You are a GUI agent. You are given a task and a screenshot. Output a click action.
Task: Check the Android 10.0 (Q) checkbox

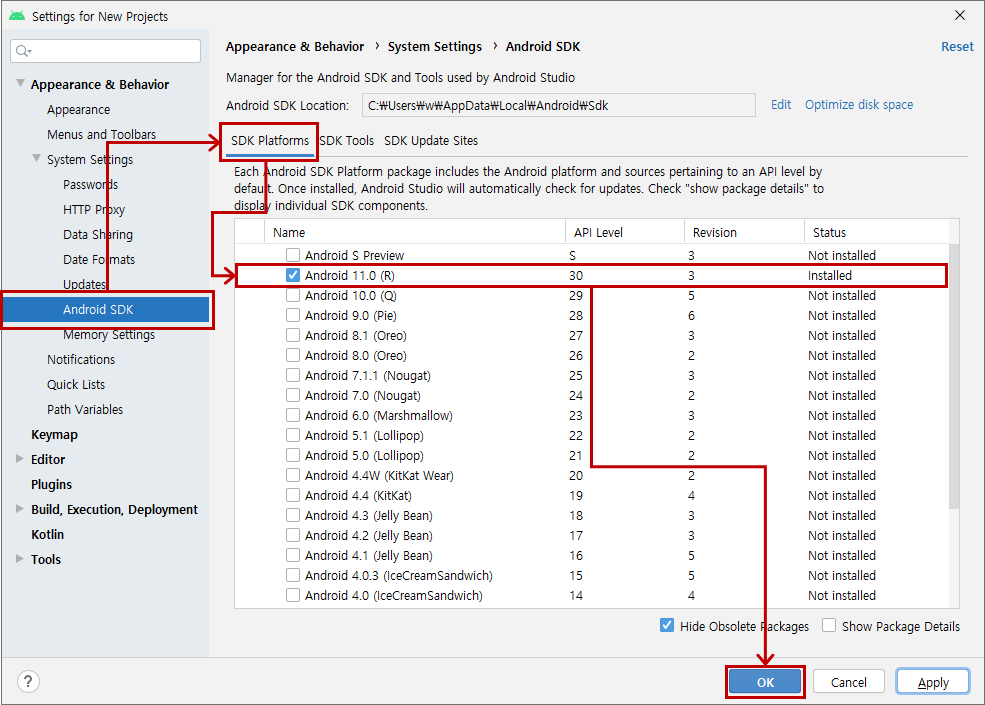tap(293, 295)
